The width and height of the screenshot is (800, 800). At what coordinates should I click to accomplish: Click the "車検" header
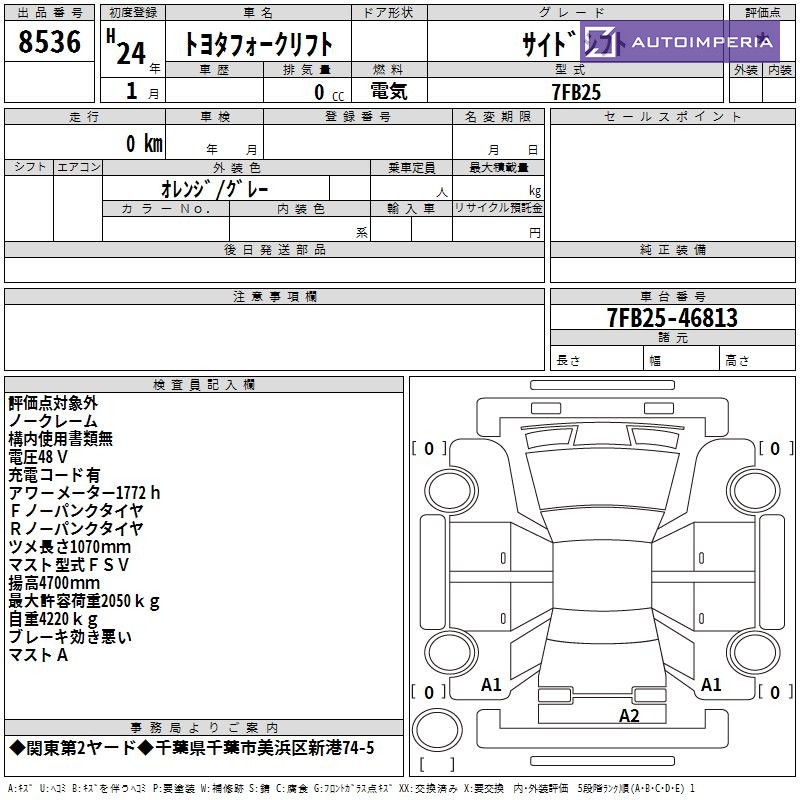click(x=214, y=117)
